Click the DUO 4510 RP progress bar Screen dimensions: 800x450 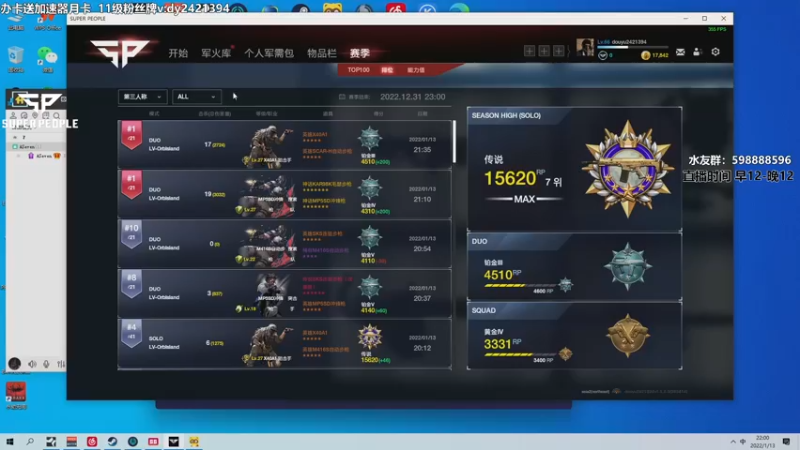(x=520, y=286)
